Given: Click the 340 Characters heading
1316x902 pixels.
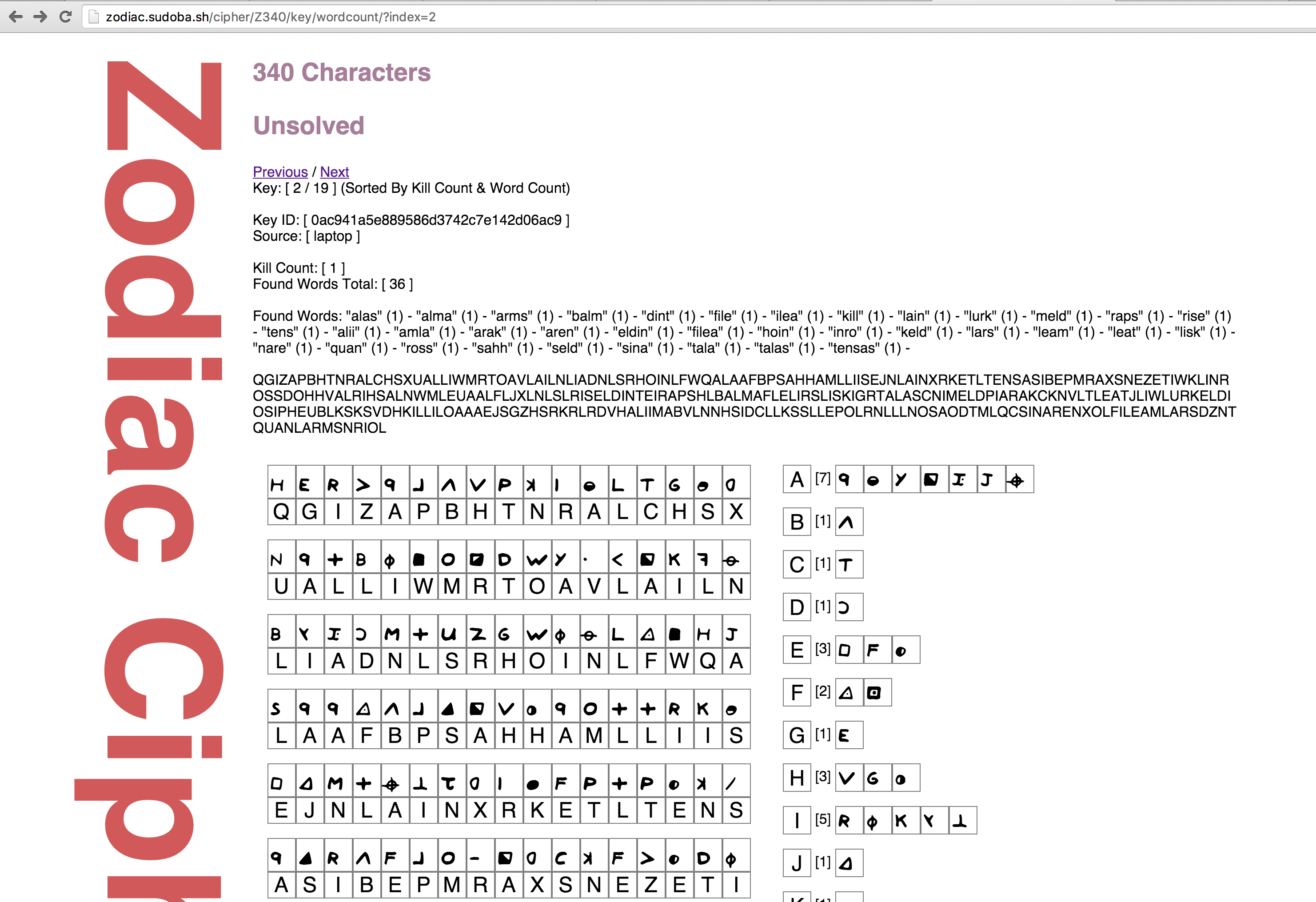Looking at the screenshot, I should tap(342, 72).
